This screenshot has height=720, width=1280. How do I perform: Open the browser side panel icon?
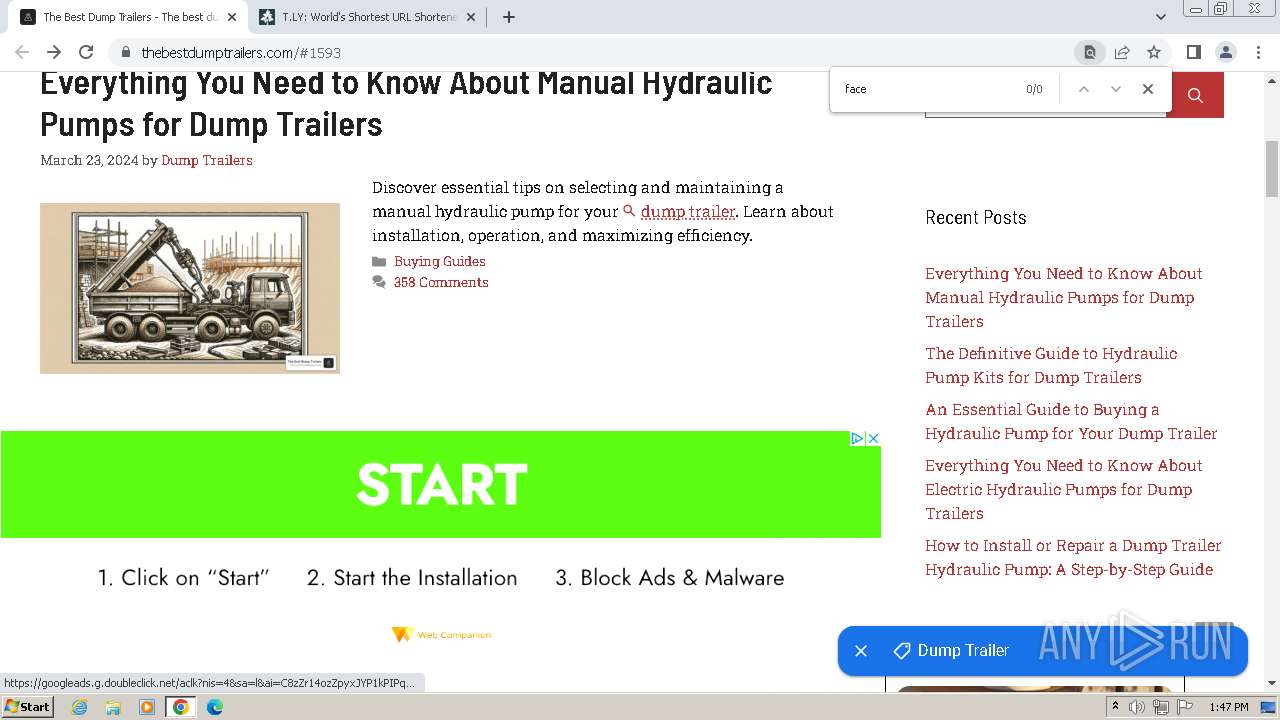1194,52
